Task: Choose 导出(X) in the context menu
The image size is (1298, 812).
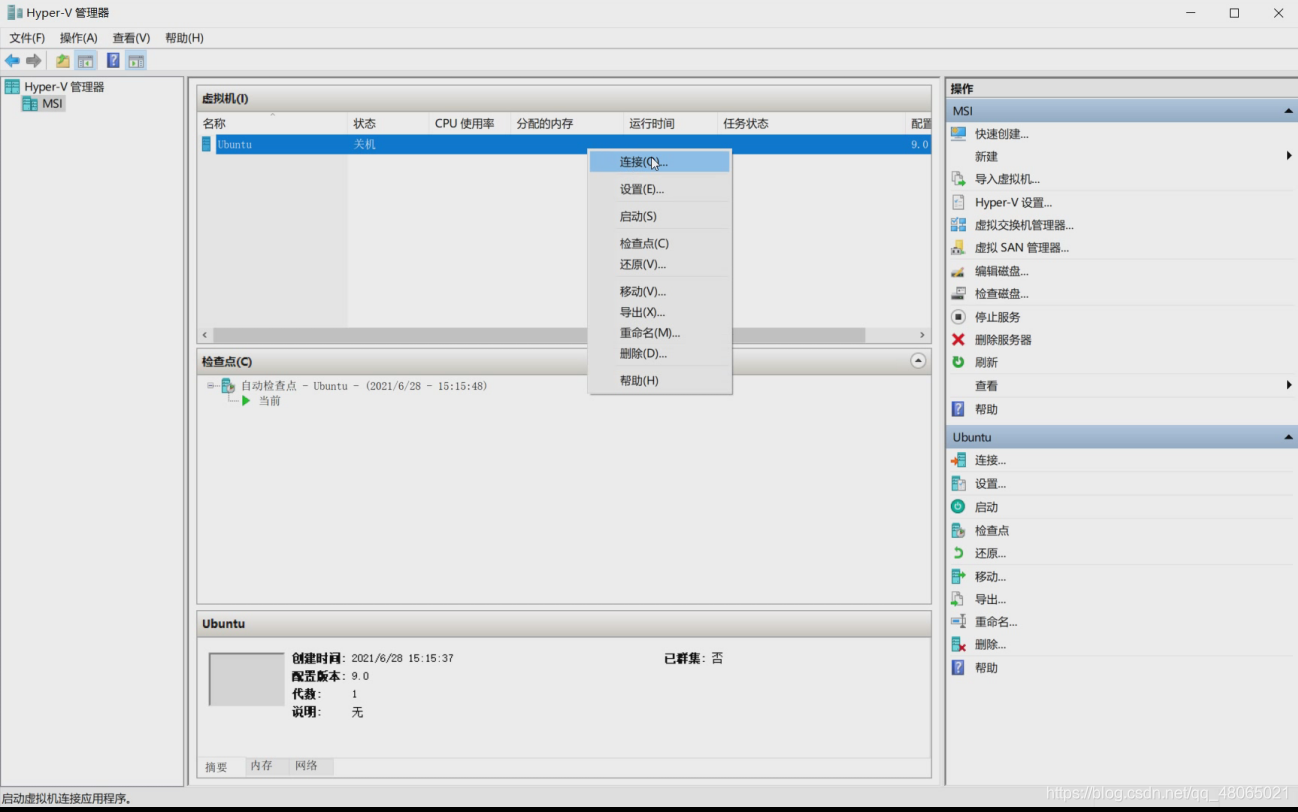Action: [659, 312]
